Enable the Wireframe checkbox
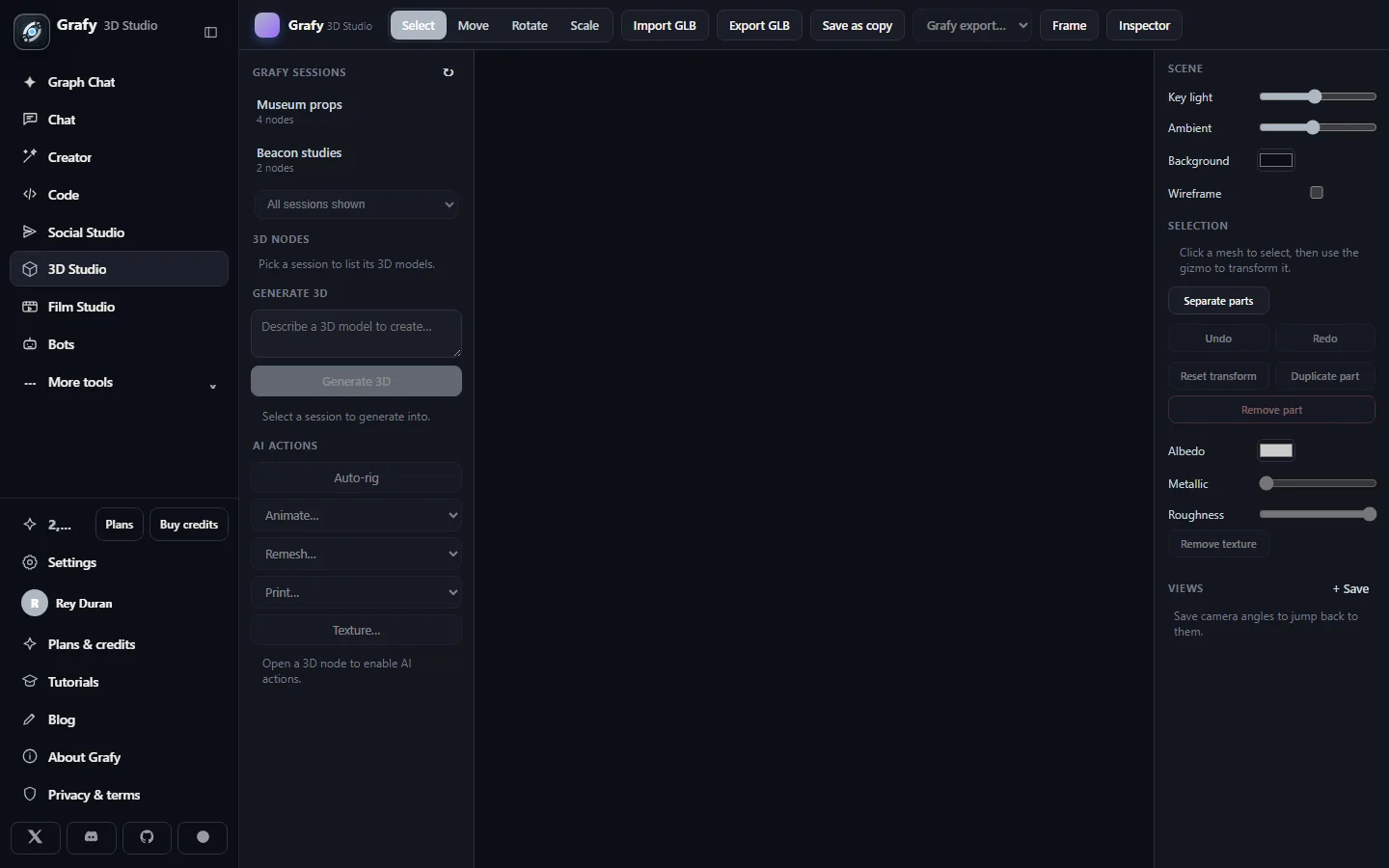 [1317, 193]
